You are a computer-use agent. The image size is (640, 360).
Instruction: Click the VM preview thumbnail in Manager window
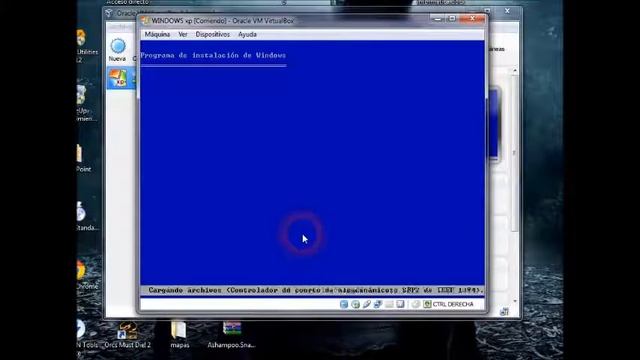pos(494,124)
